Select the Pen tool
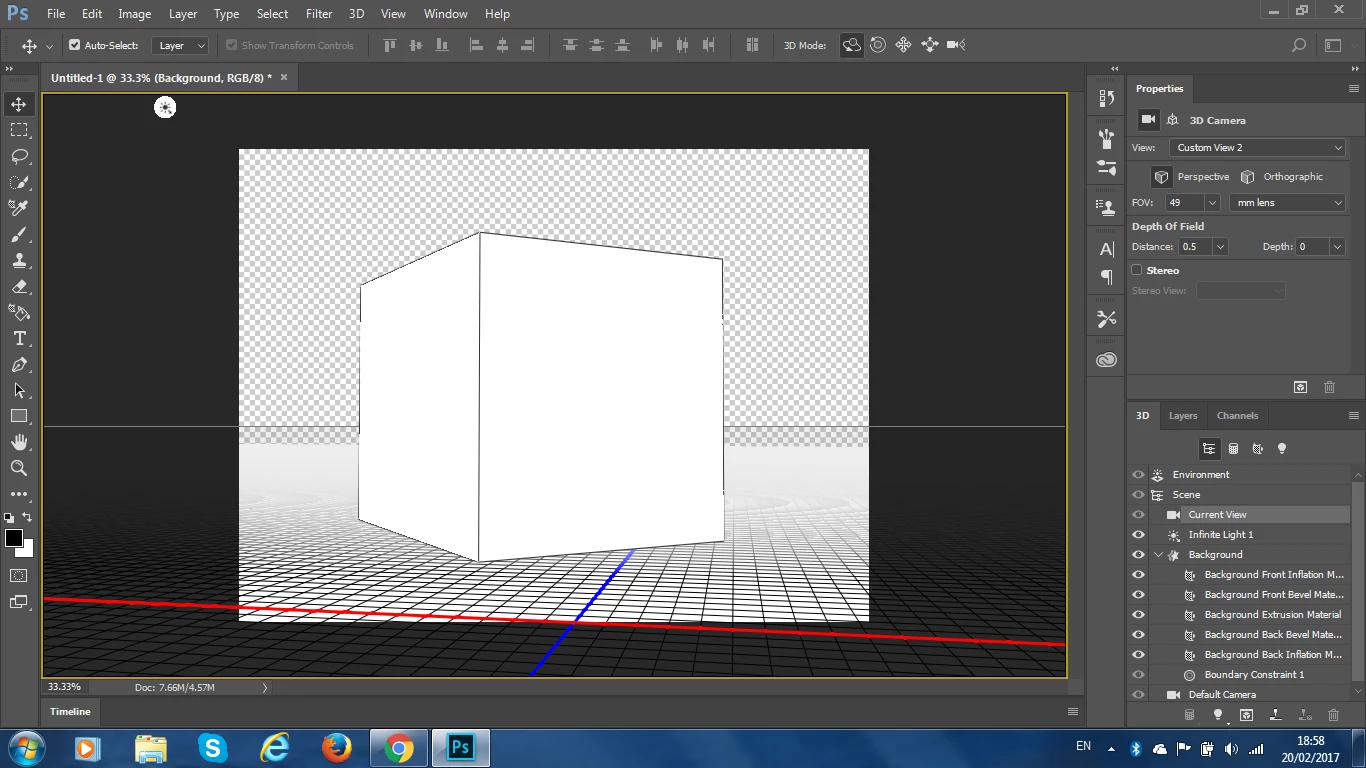The height and width of the screenshot is (768, 1366). [19, 364]
